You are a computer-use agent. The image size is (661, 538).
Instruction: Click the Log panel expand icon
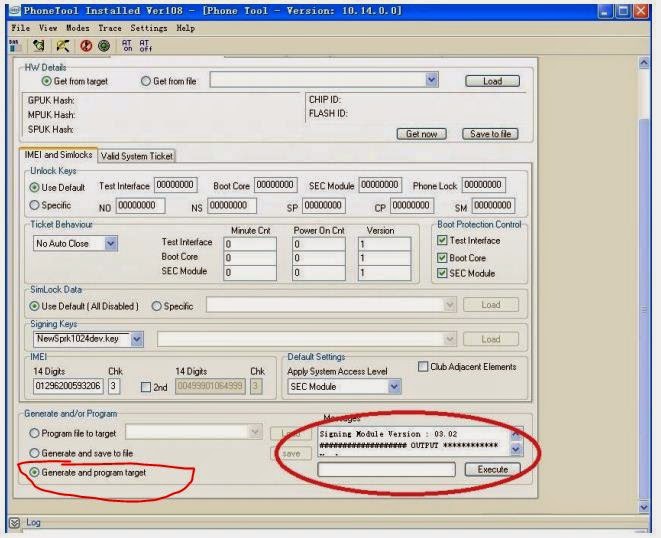pyautogui.click(x=14, y=523)
